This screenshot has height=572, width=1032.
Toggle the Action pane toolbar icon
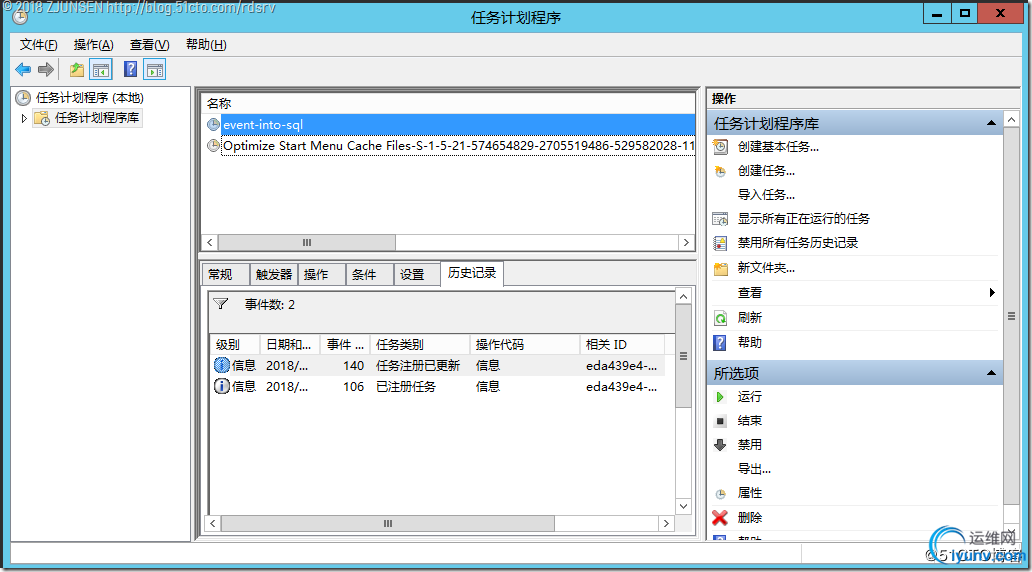pyautogui.click(x=155, y=69)
